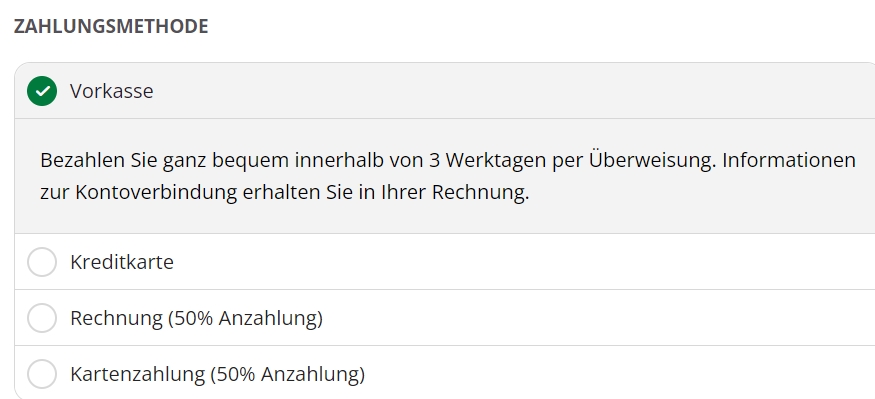Click the ZAHLUNGSMETHODE section heading
Viewport: 875px width, 399px height.
111,26
